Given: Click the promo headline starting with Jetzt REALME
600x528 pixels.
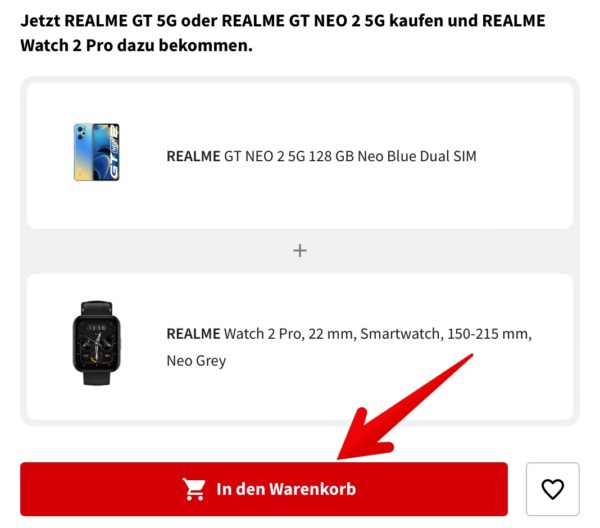Looking at the screenshot, I should [282, 33].
